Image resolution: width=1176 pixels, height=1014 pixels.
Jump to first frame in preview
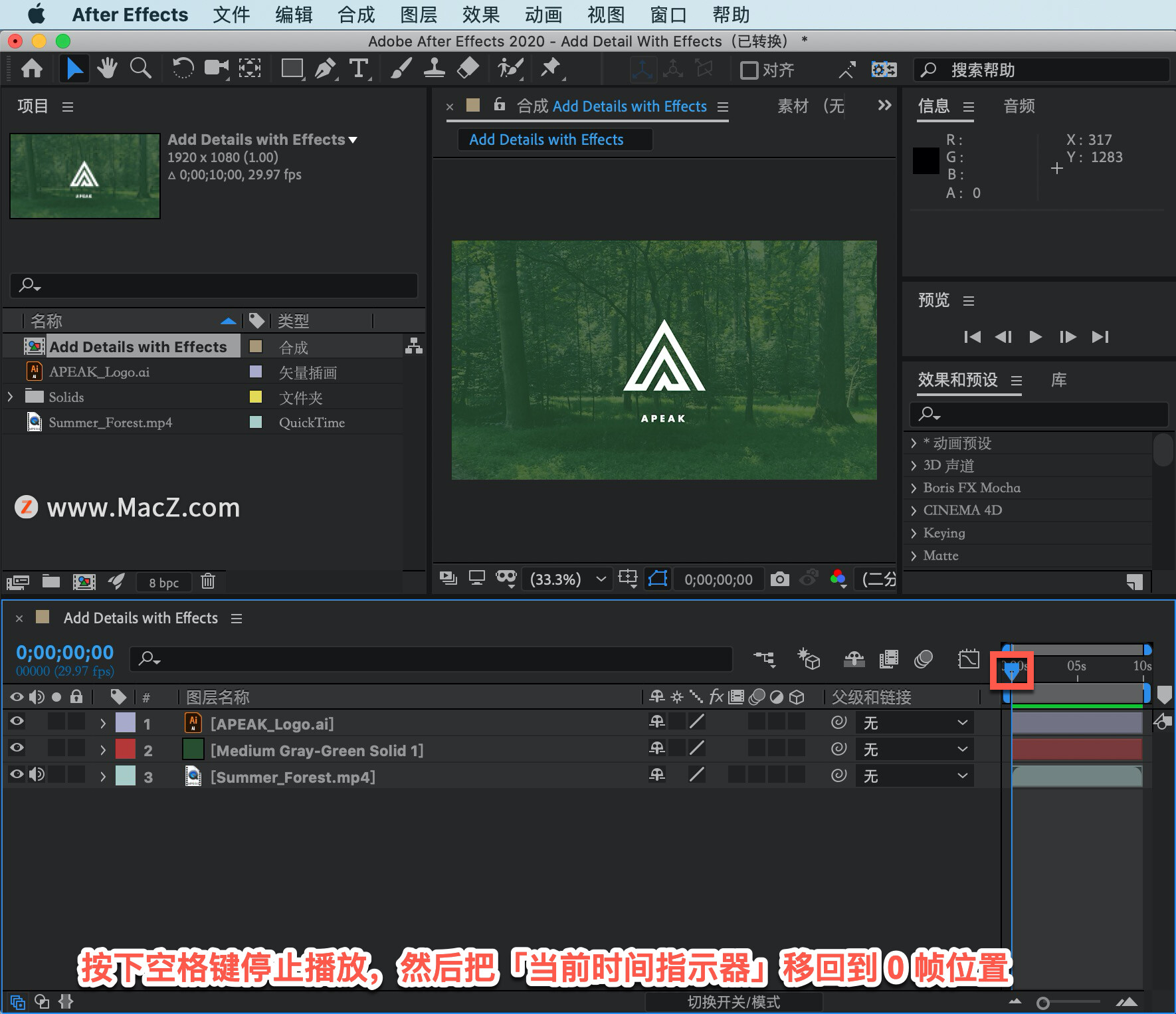coord(972,337)
